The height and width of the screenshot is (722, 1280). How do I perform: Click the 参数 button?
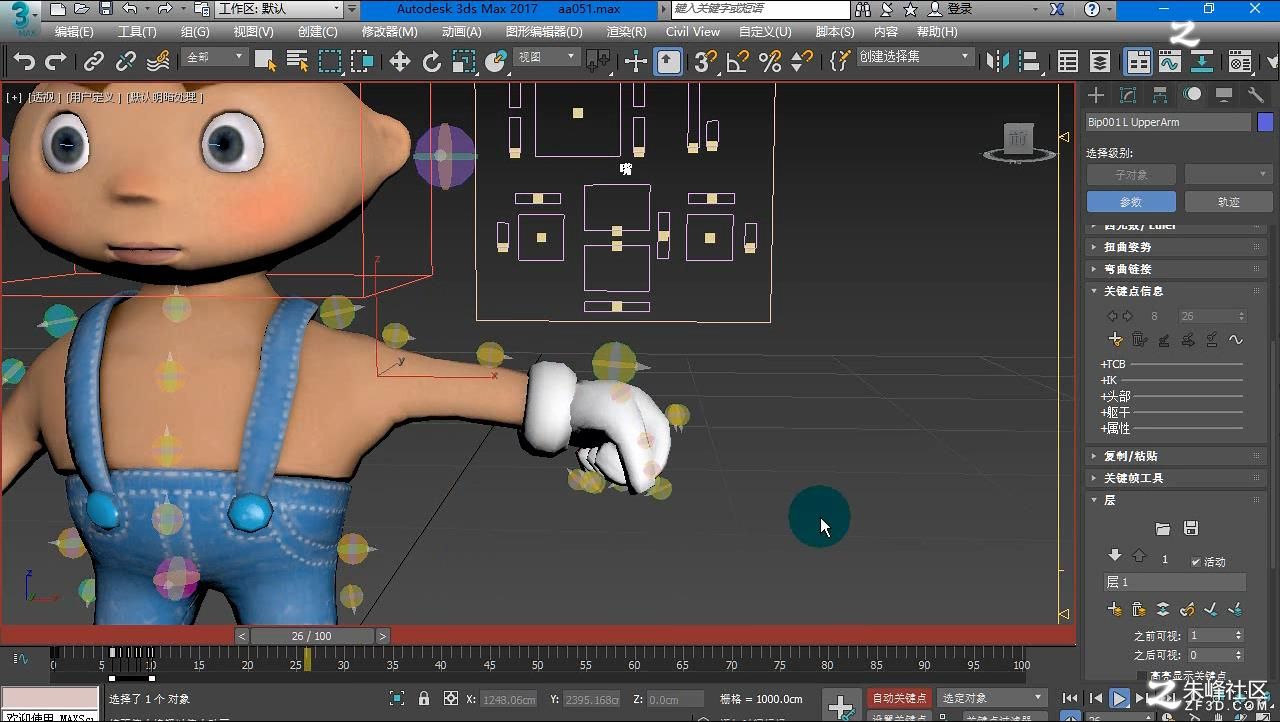point(1131,202)
